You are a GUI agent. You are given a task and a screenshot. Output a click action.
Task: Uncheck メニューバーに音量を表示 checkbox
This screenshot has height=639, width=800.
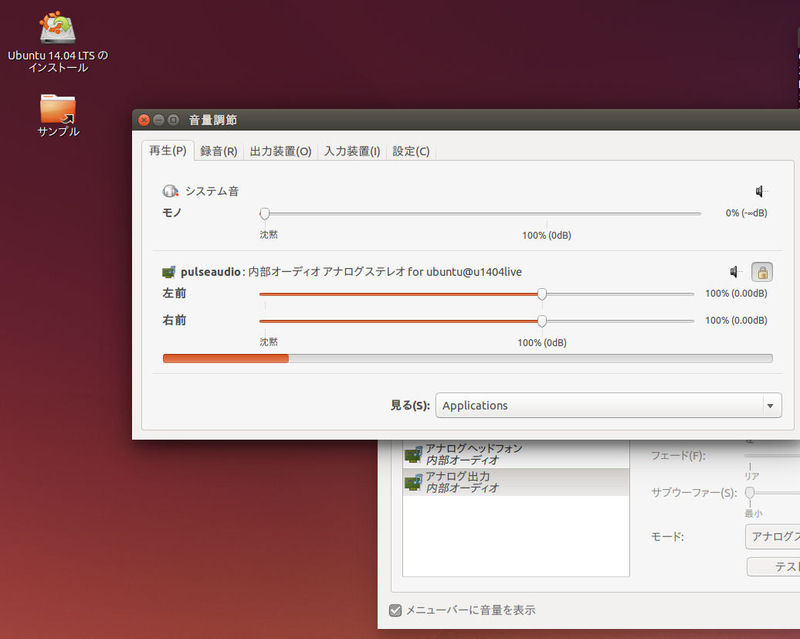pos(396,610)
